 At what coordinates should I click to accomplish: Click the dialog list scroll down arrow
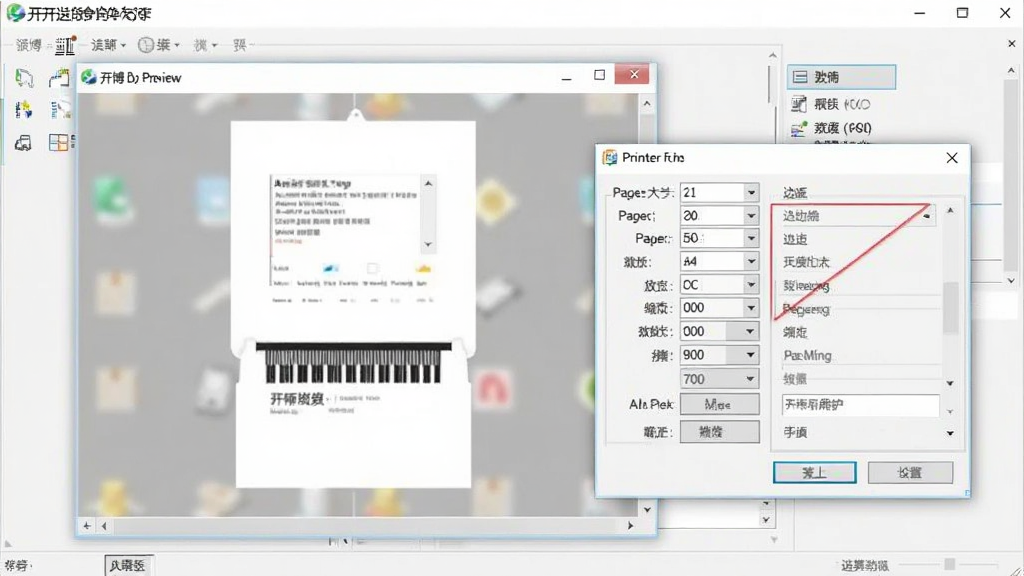point(950,383)
